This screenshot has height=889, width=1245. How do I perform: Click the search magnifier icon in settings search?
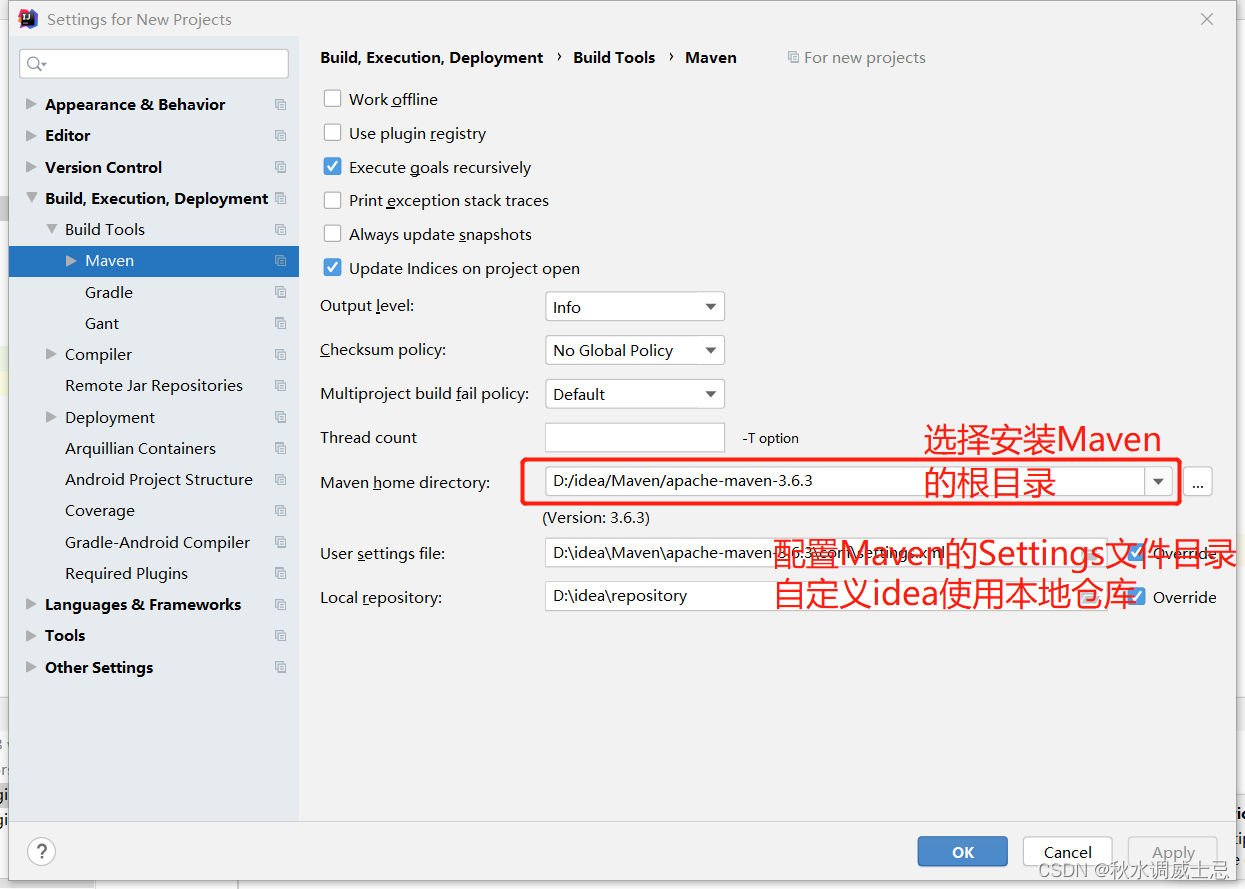click(x=36, y=64)
